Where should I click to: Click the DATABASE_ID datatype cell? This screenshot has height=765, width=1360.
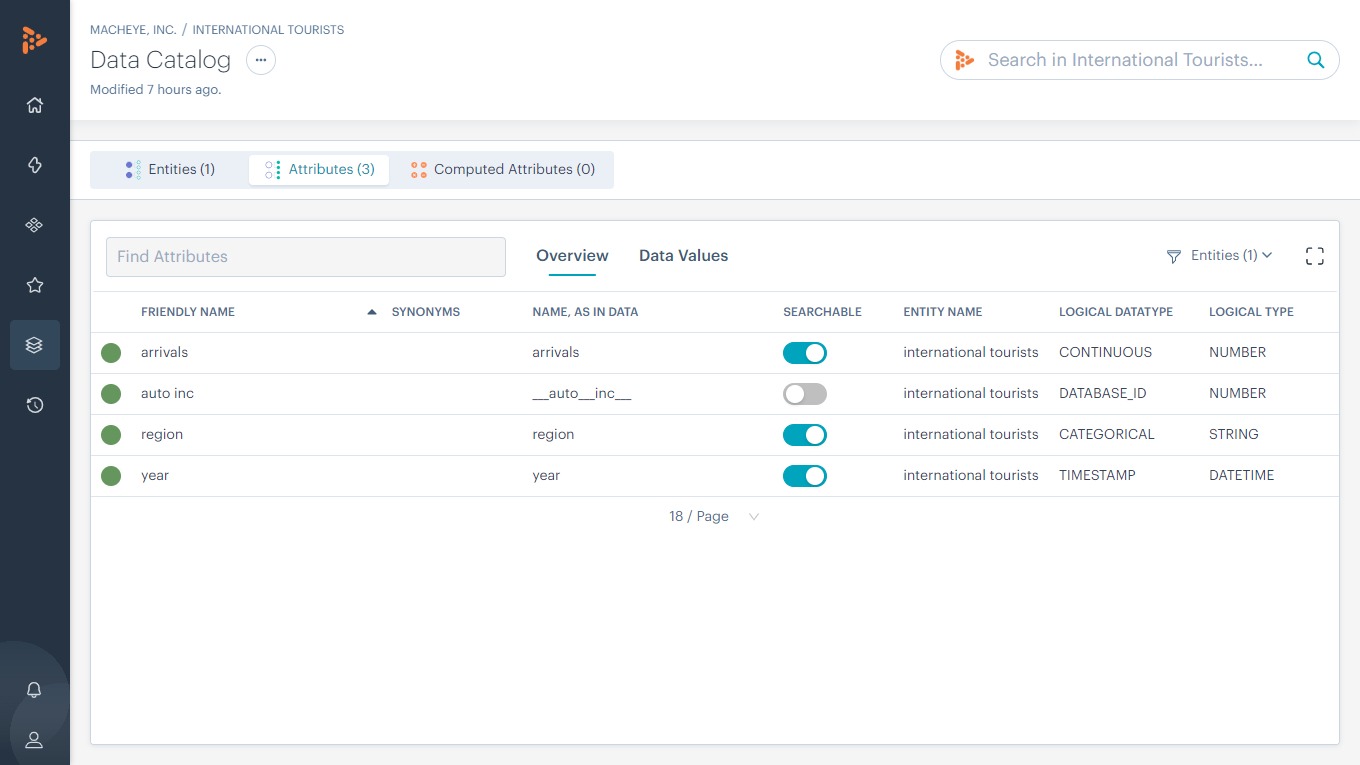click(1102, 394)
